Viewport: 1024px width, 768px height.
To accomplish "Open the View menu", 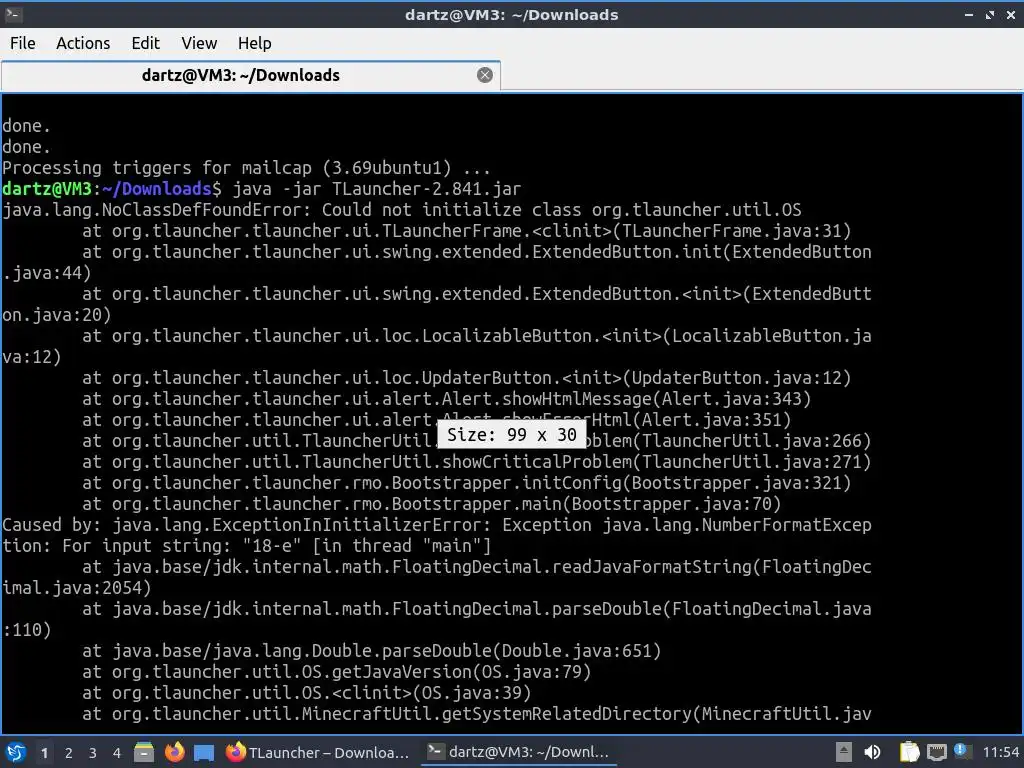I will 199,43.
